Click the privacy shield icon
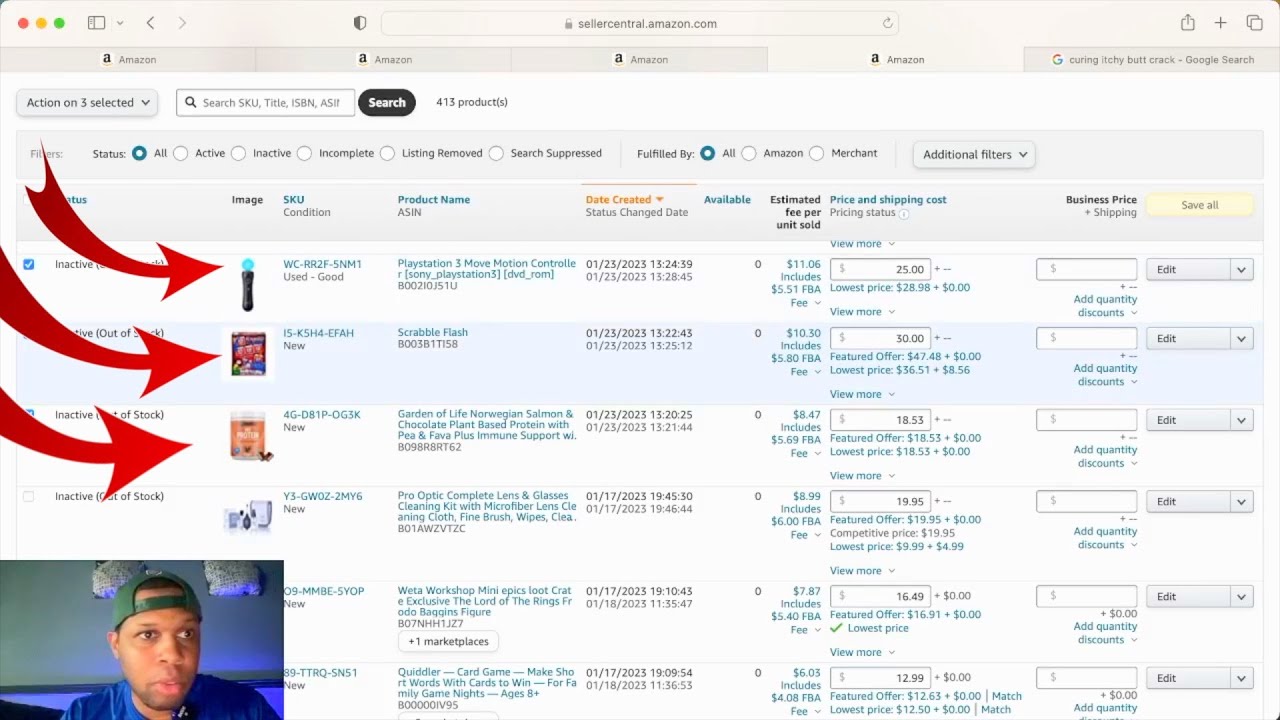Image resolution: width=1280 pixels, height=720 pixels. tap(360, 23)
